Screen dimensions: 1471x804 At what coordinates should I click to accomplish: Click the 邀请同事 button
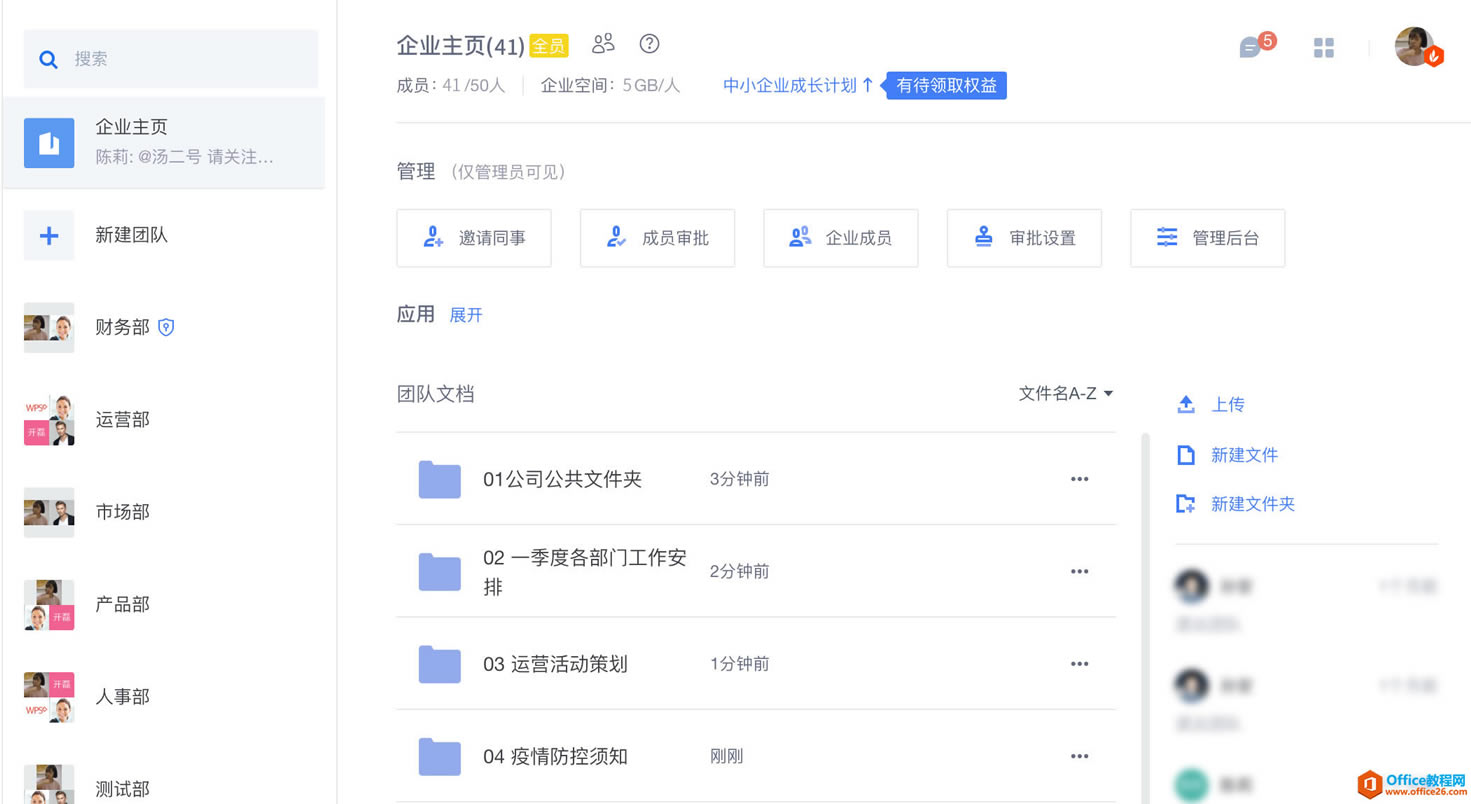[474, 238]
